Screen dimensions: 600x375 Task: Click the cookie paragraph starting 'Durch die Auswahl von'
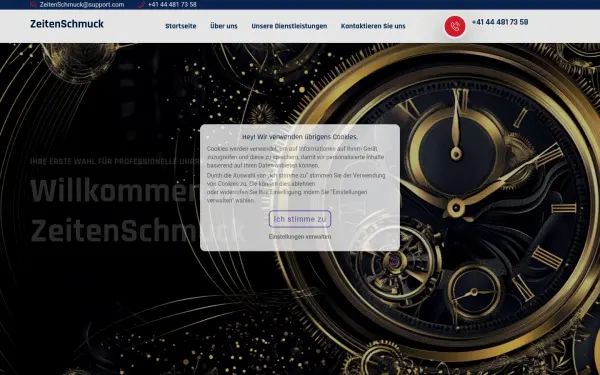coord(296,188)
